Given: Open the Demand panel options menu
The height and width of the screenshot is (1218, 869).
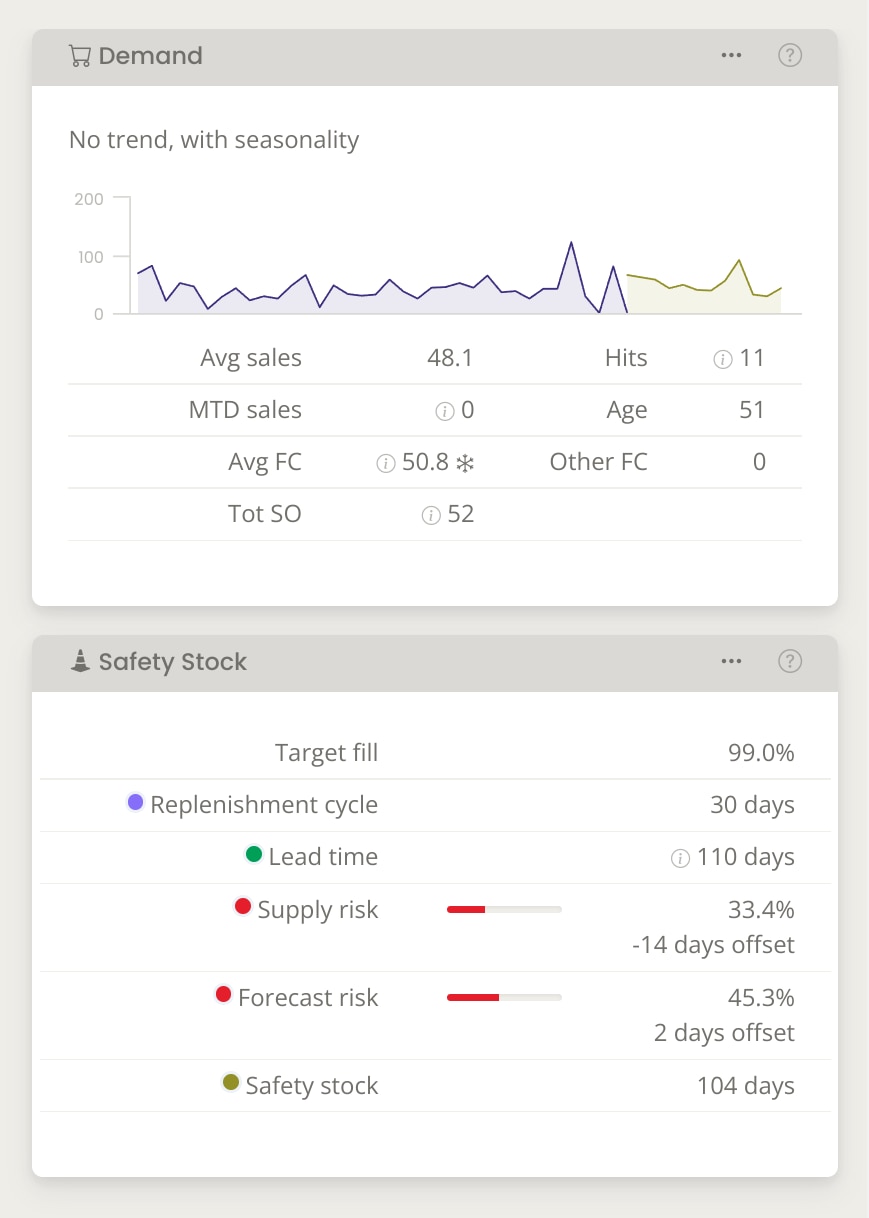Looking at the screenshot, I should pyautogui.click(x=731, y=55).
